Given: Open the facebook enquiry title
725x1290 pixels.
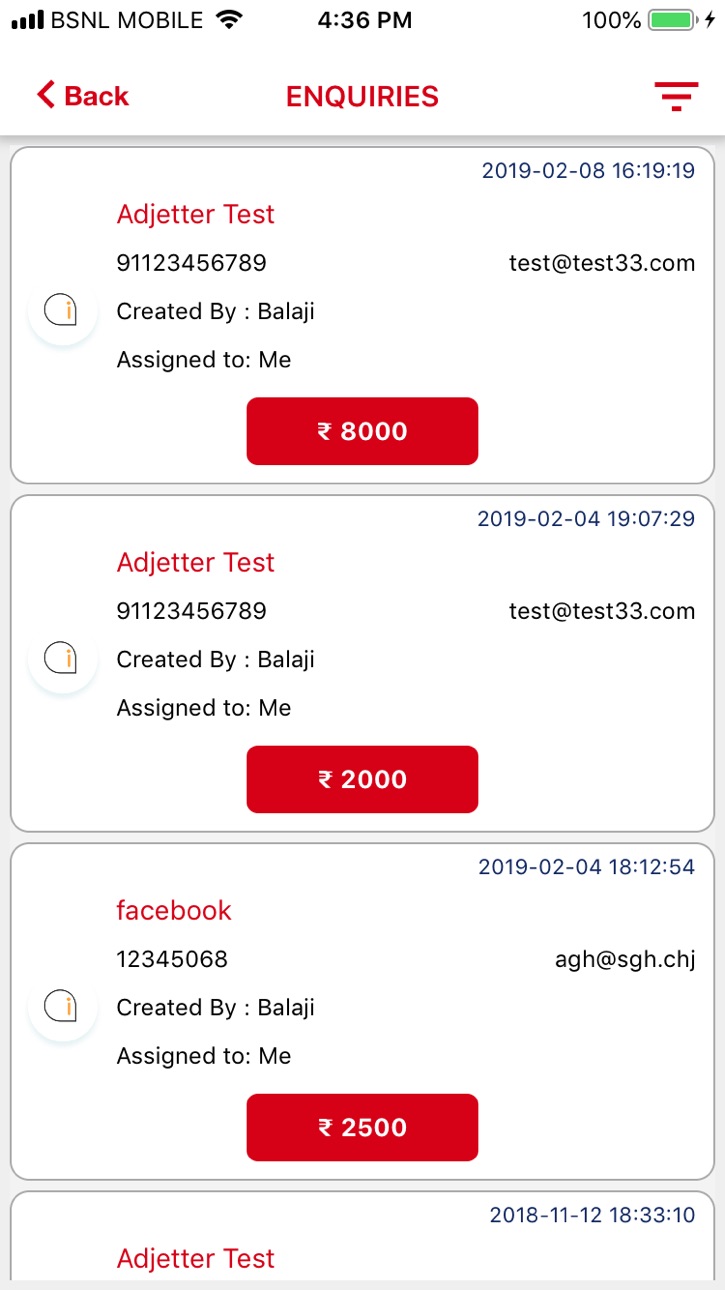Looking at the screenshot, I should [174, 910].
